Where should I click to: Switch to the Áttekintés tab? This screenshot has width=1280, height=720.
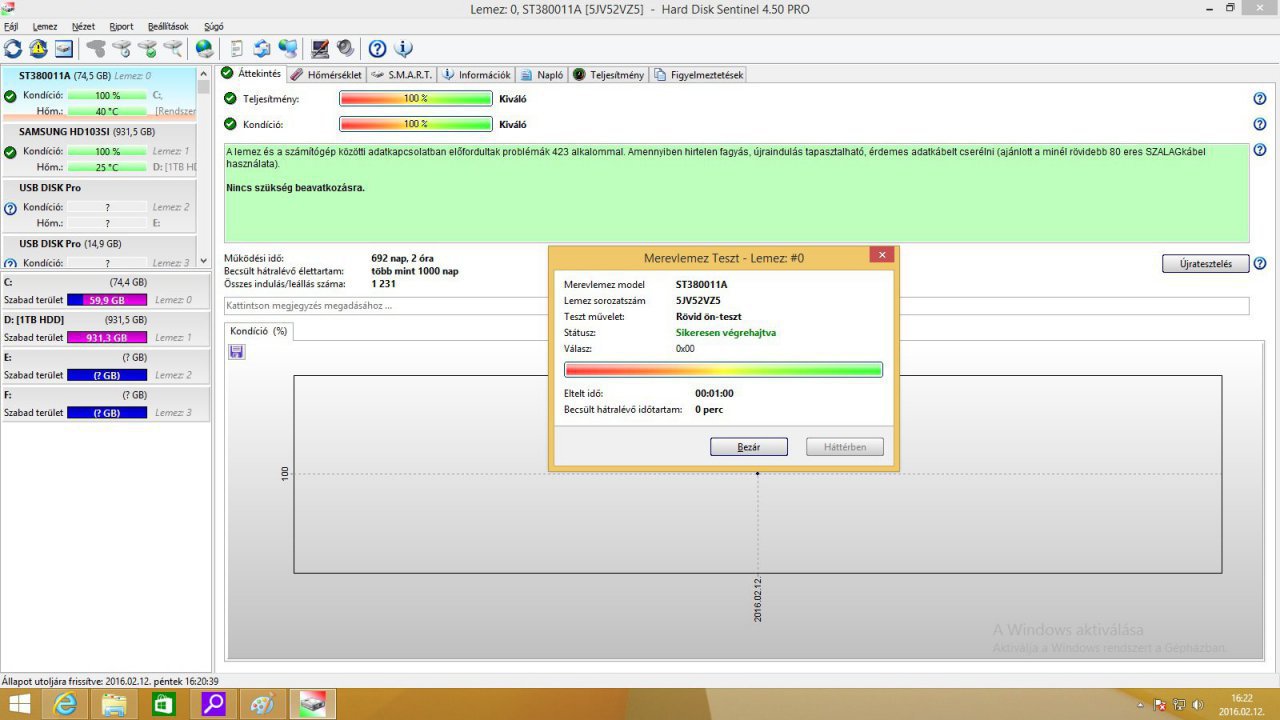[x=252, y=74]
